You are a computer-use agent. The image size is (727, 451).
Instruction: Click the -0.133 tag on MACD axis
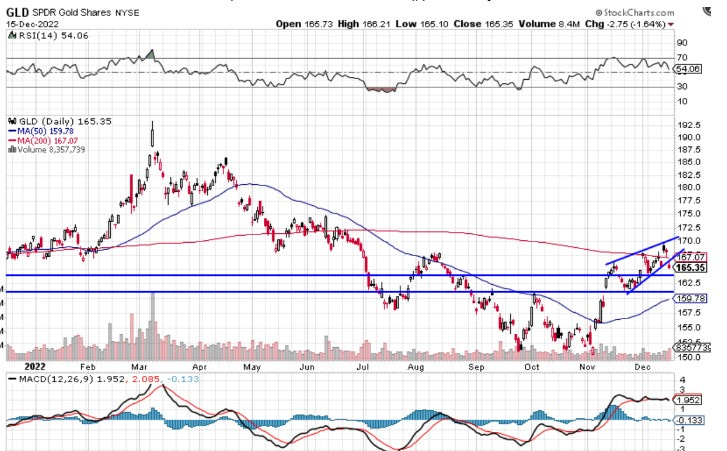coord(689,420)
